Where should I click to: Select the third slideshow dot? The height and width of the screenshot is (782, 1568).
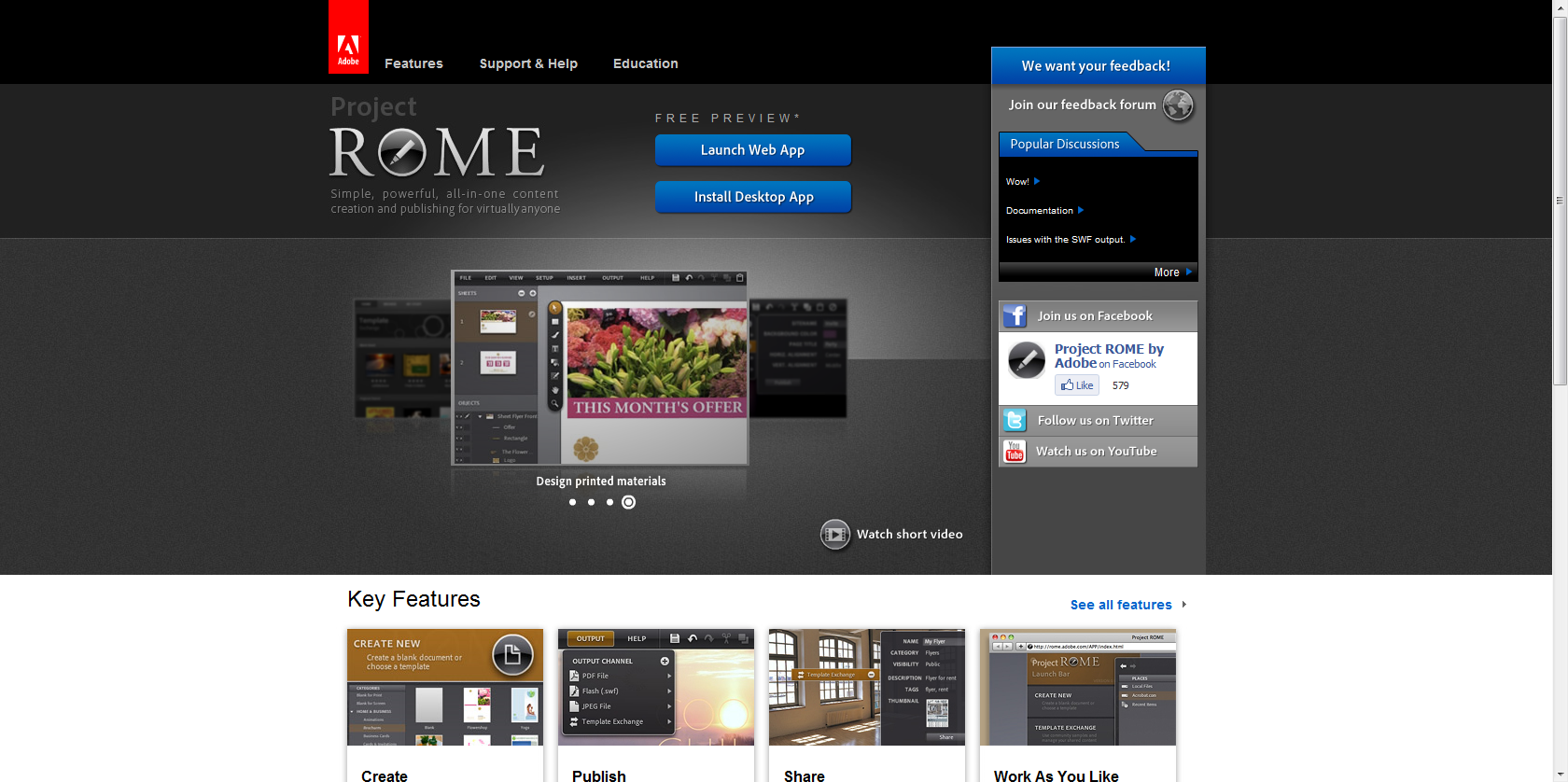coord(609,502)
